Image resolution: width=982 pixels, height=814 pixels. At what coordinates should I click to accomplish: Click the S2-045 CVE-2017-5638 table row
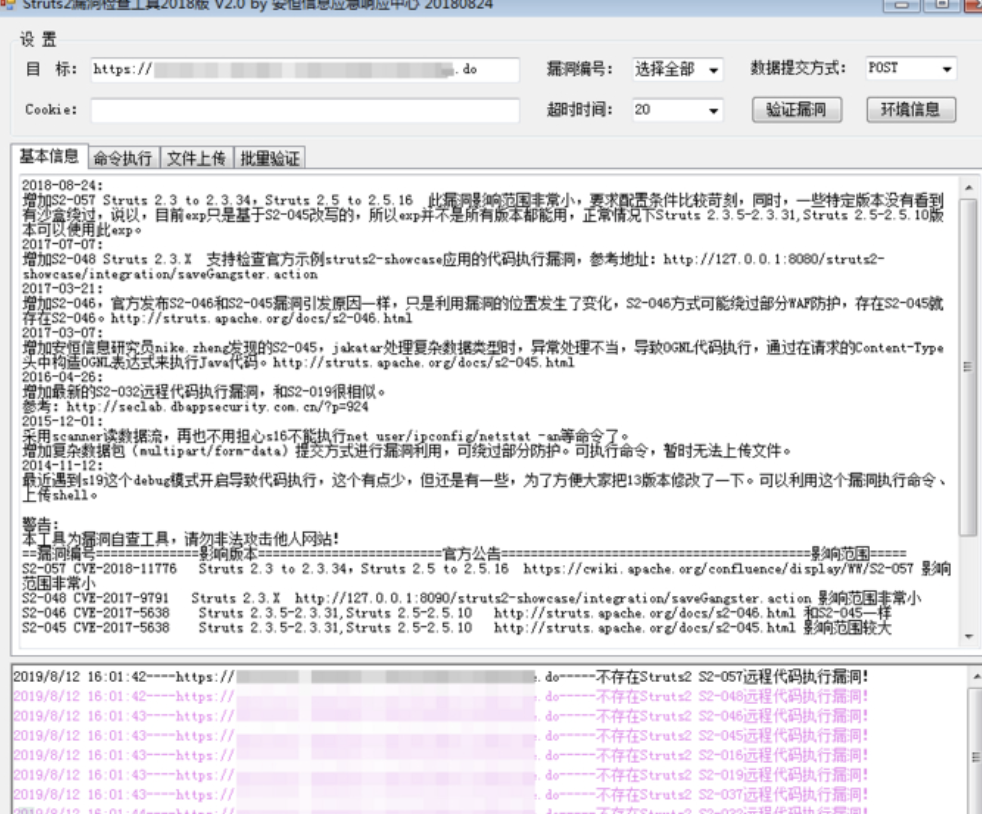click(457, 627)
